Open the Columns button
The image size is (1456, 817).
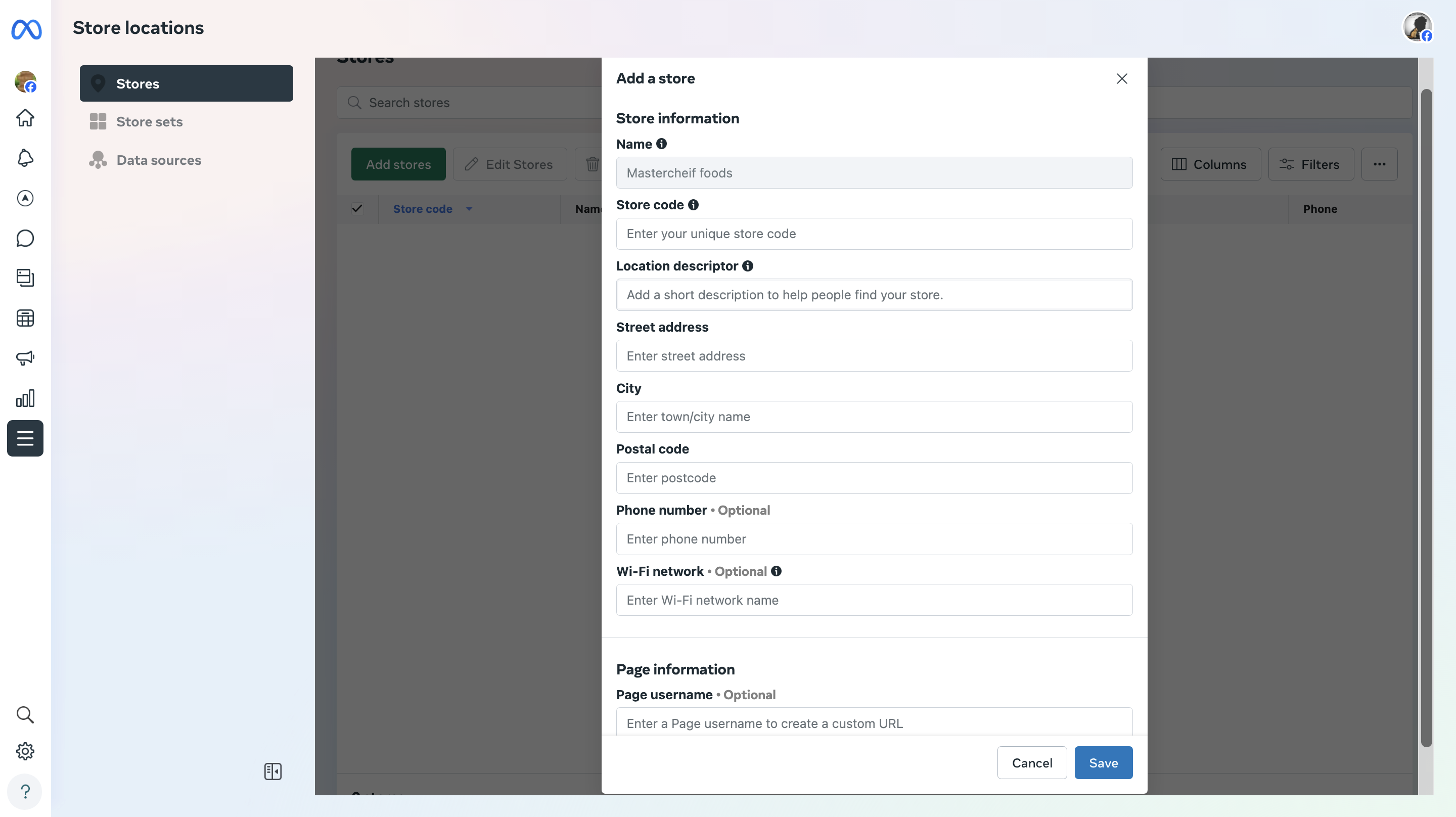1211,164
